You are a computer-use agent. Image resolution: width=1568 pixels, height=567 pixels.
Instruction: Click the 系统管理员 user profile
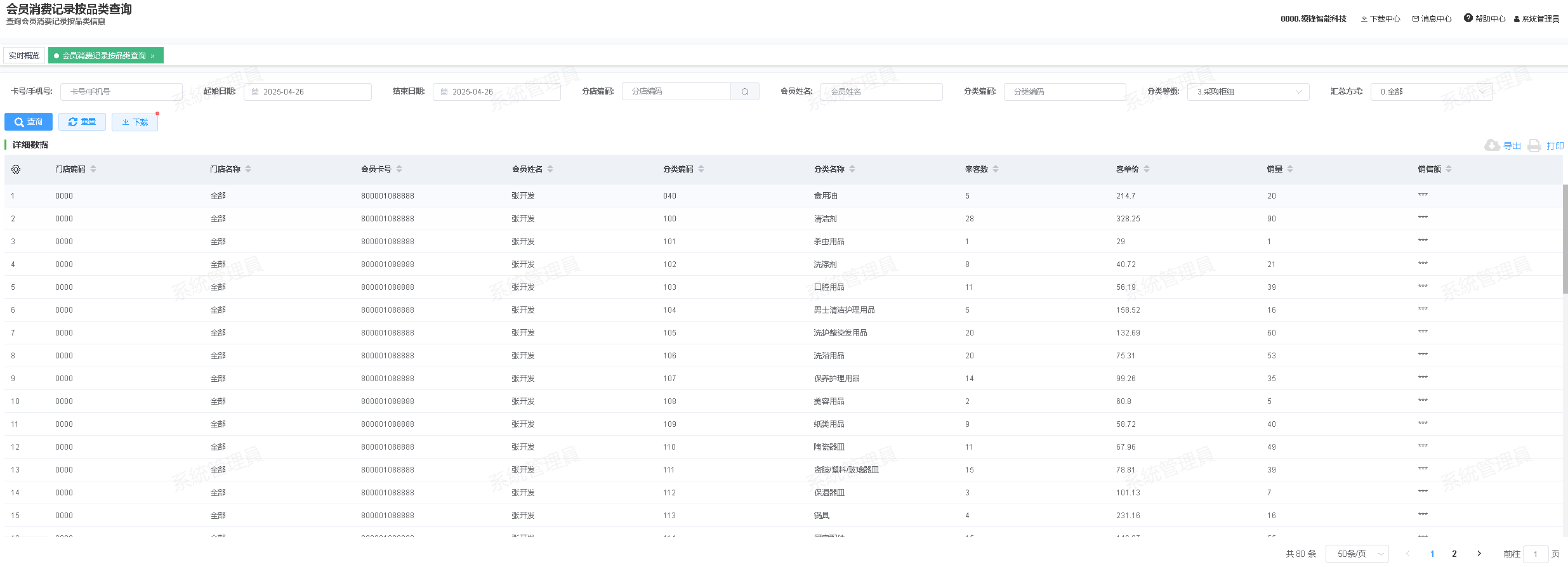[x=1536, y=19]
